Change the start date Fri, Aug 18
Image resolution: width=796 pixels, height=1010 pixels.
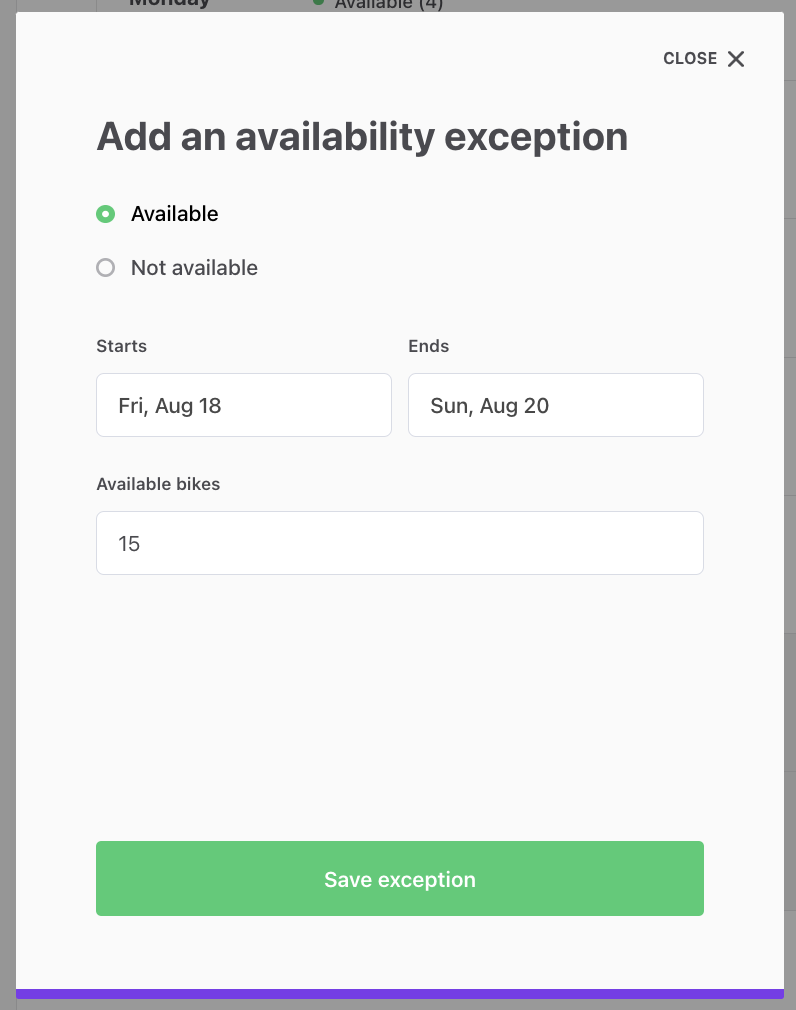pyautogui.click(x=243, y=405)
